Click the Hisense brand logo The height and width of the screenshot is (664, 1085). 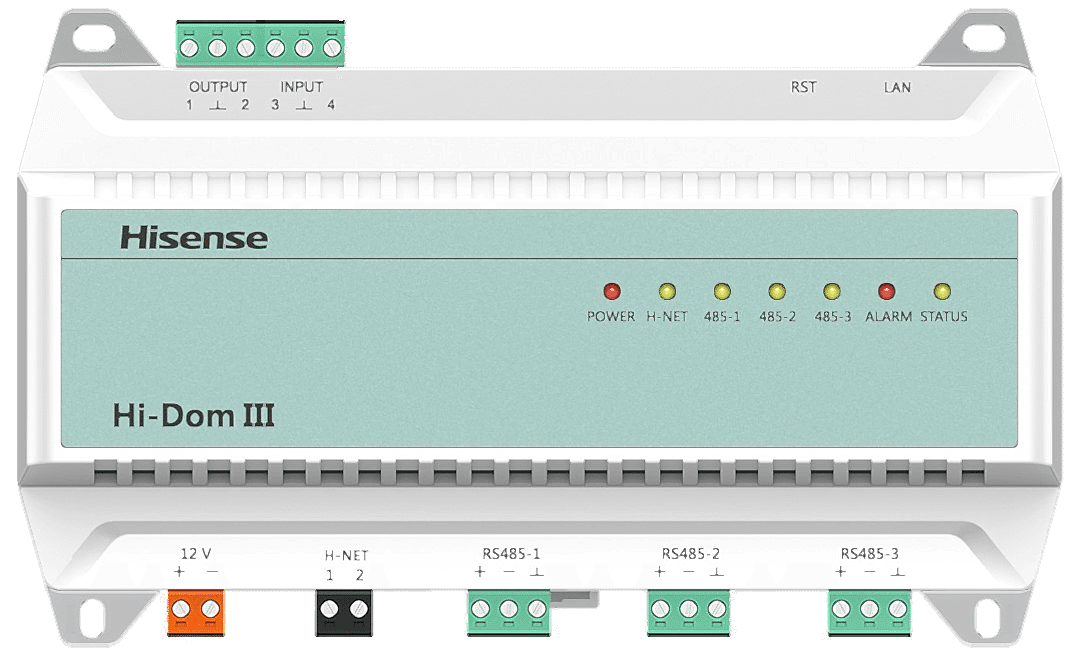(194, 238)
